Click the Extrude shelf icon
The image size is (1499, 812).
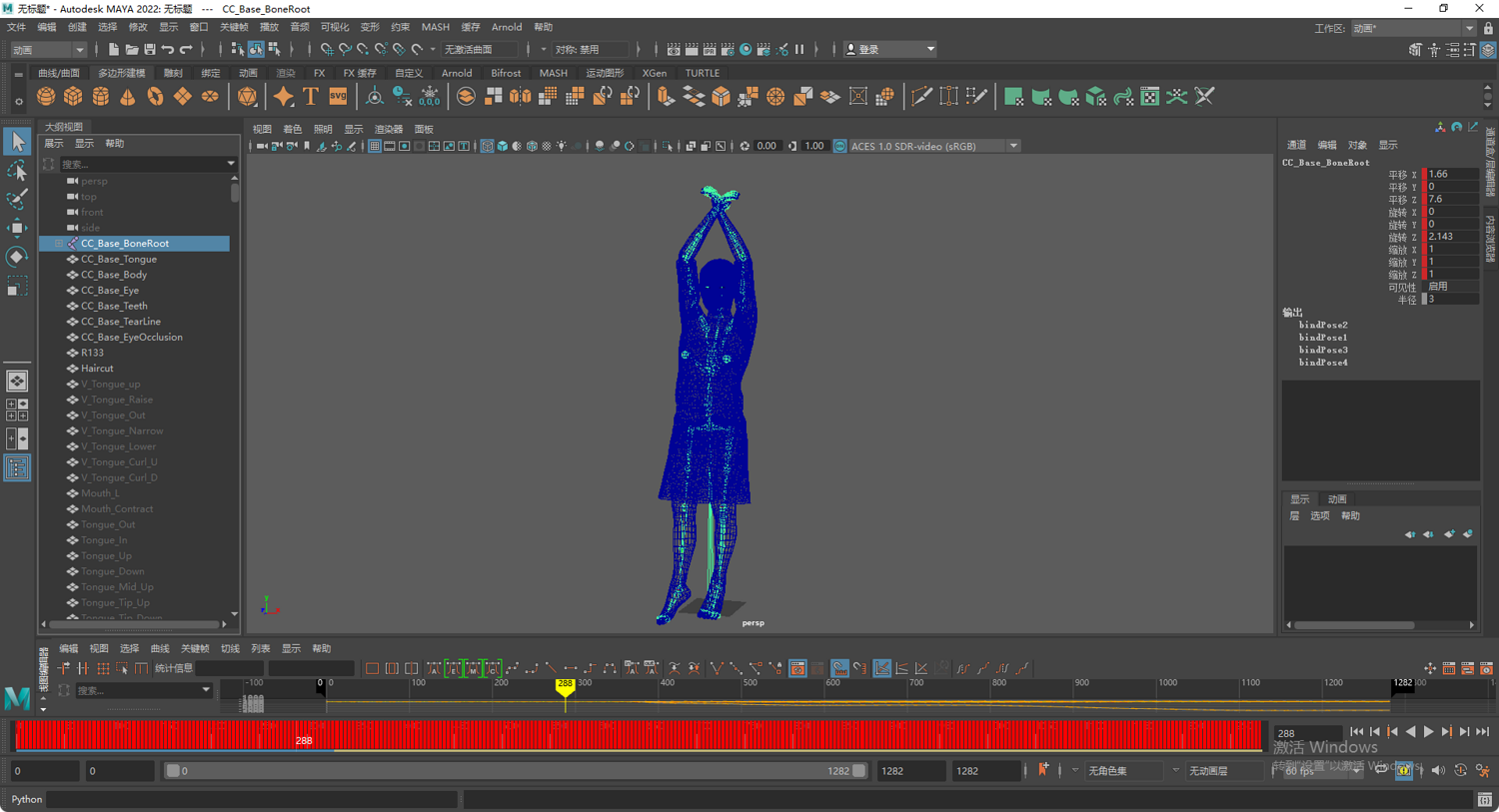[666, 97]
